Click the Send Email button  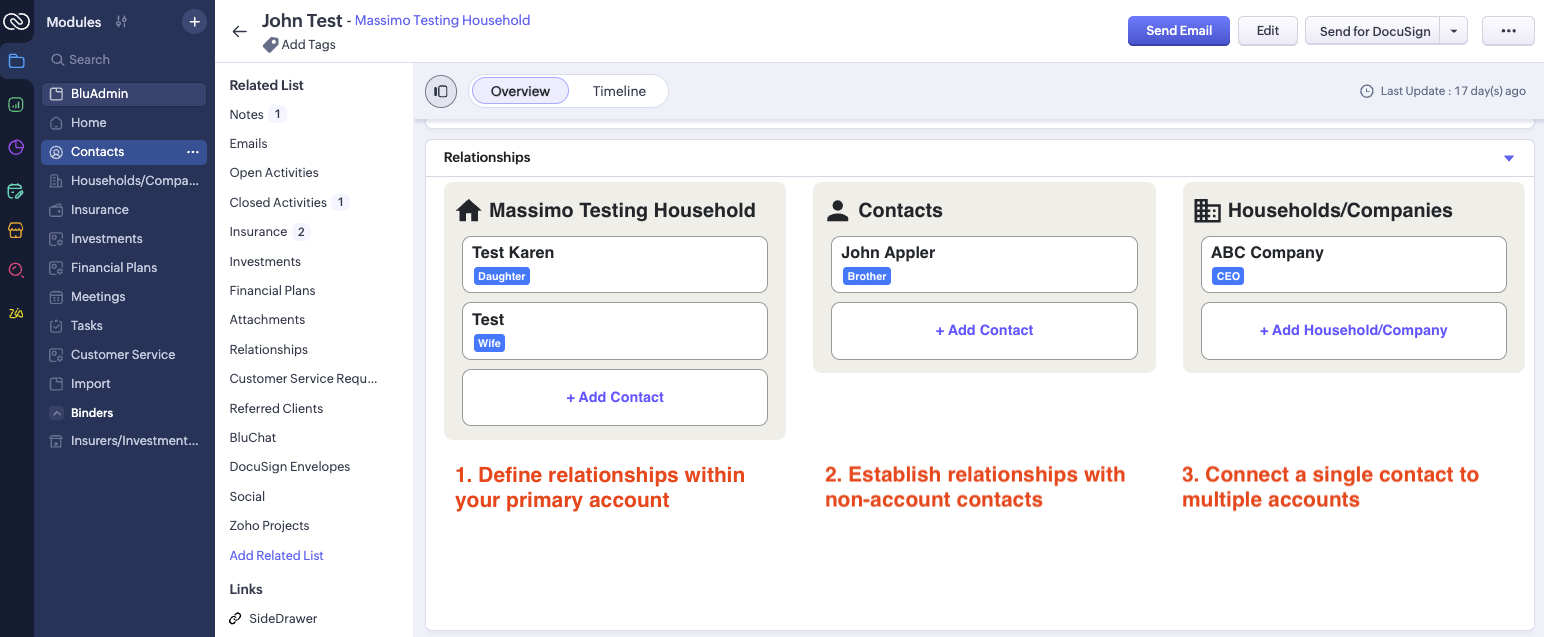[1179, 31]
